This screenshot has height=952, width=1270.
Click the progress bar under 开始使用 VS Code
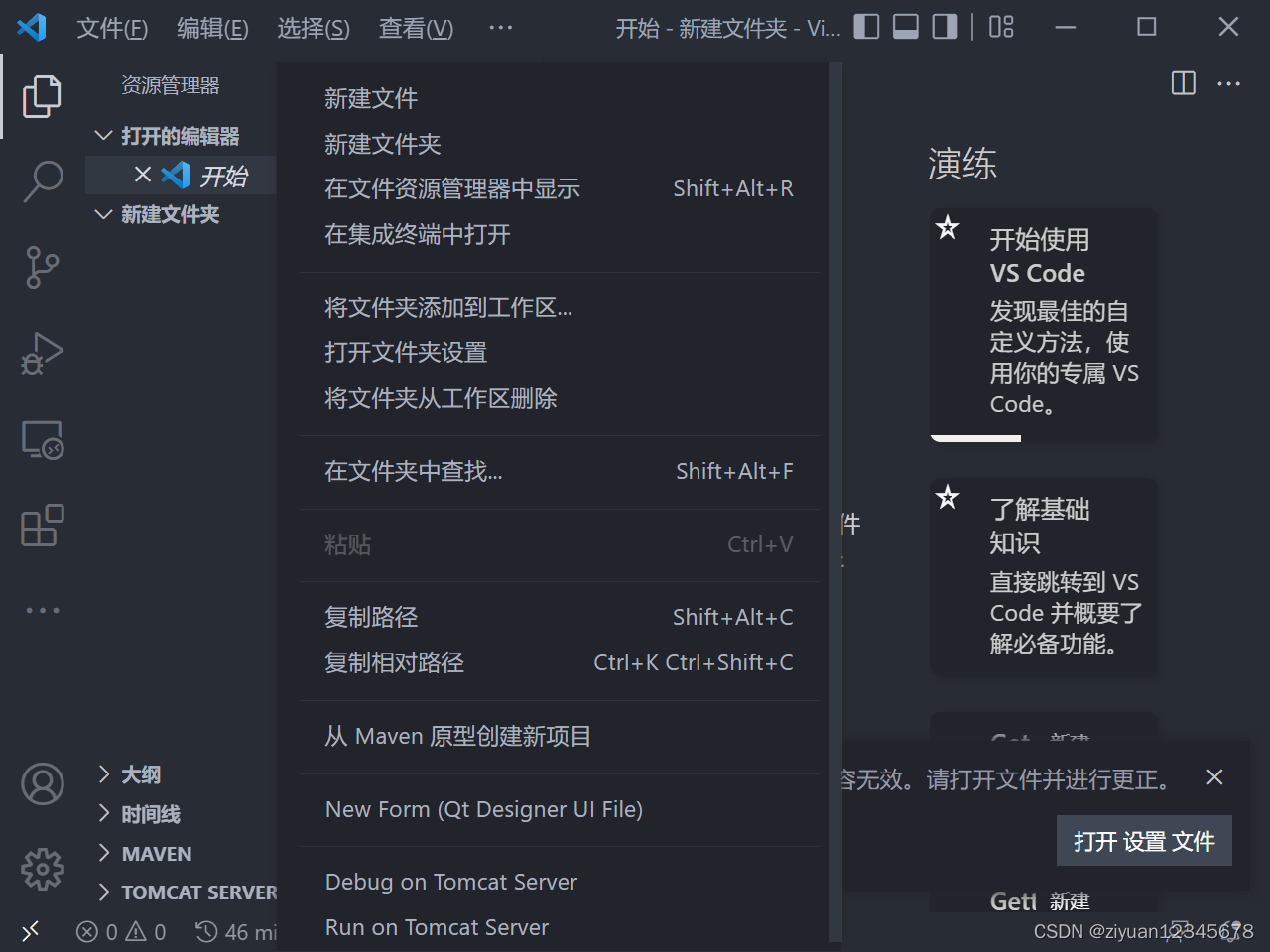tap(975, 436)
